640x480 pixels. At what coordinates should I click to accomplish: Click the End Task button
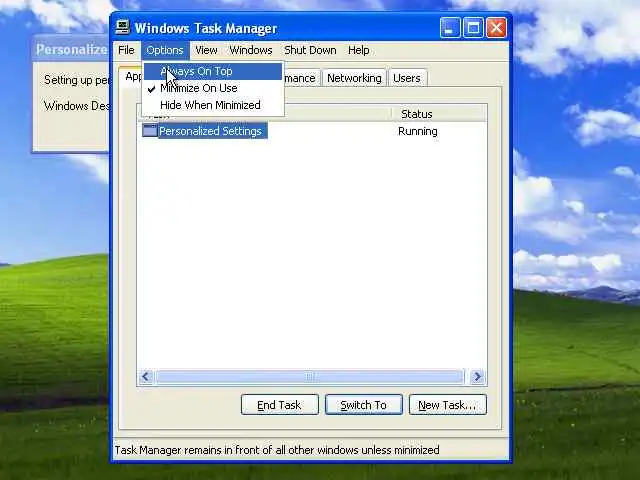point(280,405)
